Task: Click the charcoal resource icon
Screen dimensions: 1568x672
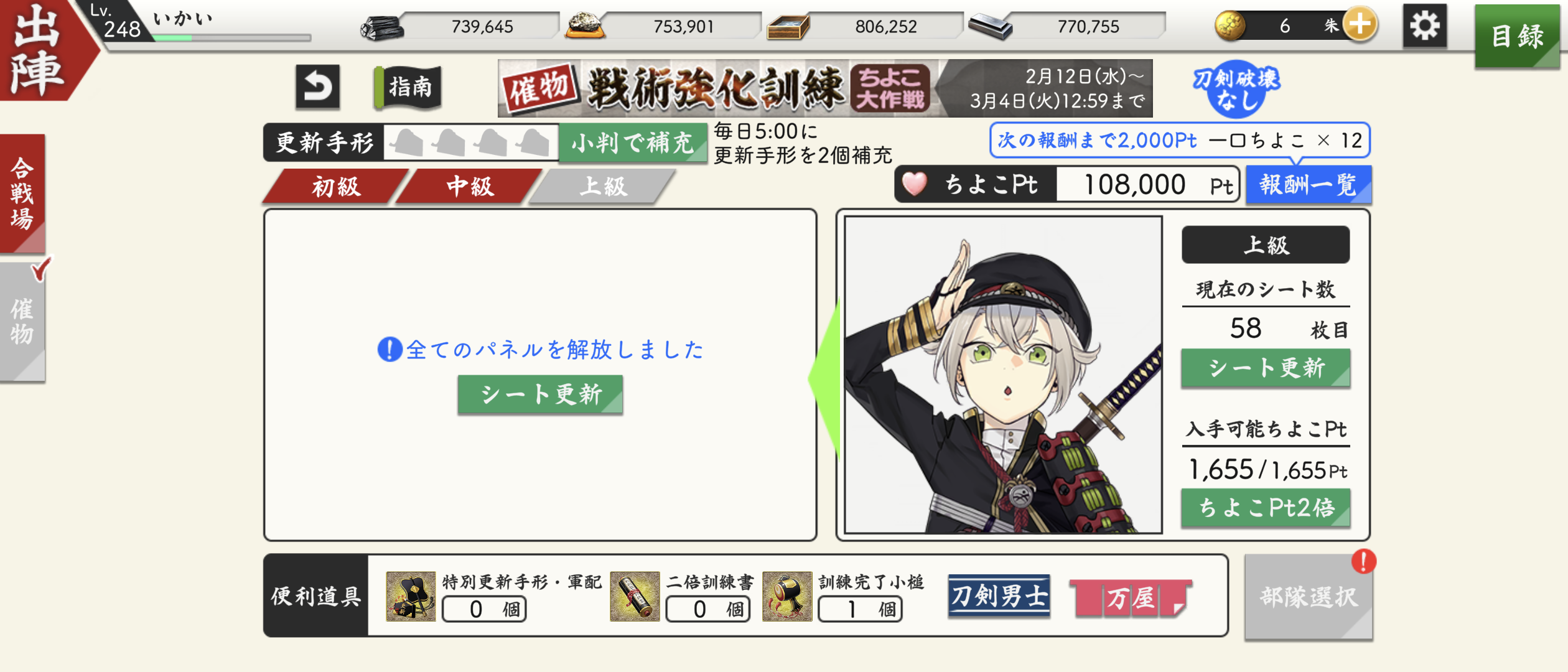Action: pos(382,27)
